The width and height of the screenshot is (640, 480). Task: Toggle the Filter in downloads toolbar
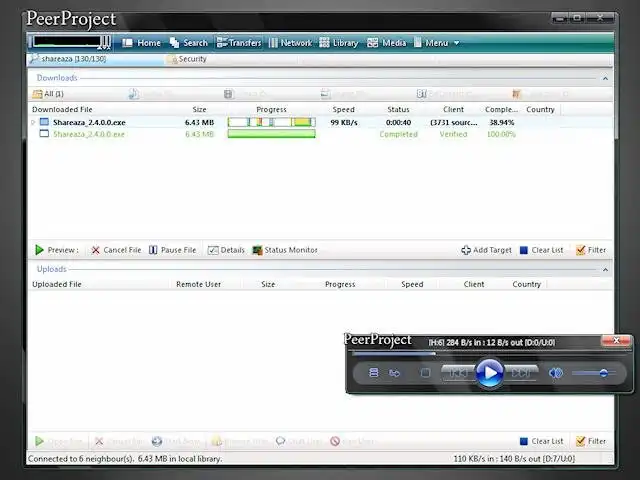point(591,250)
